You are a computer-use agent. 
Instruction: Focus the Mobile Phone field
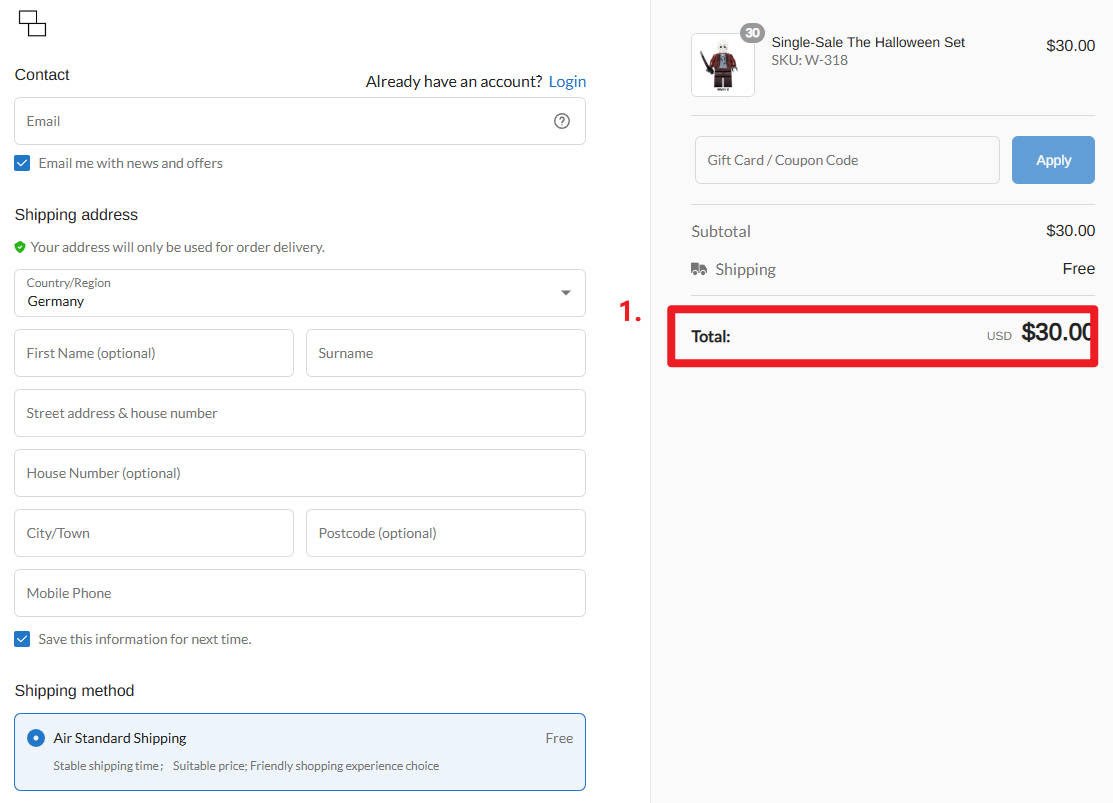point(299,593)
